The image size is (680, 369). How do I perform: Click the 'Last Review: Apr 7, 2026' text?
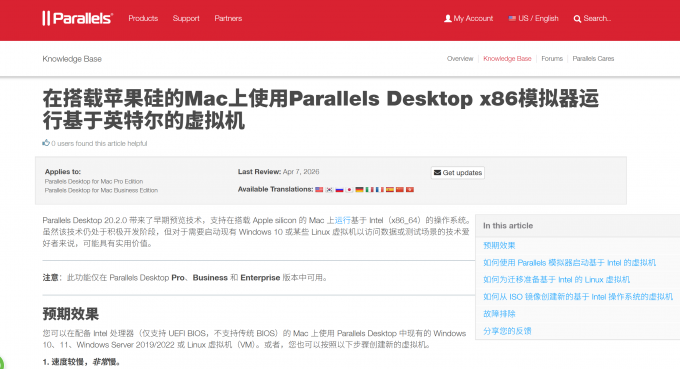278,172
